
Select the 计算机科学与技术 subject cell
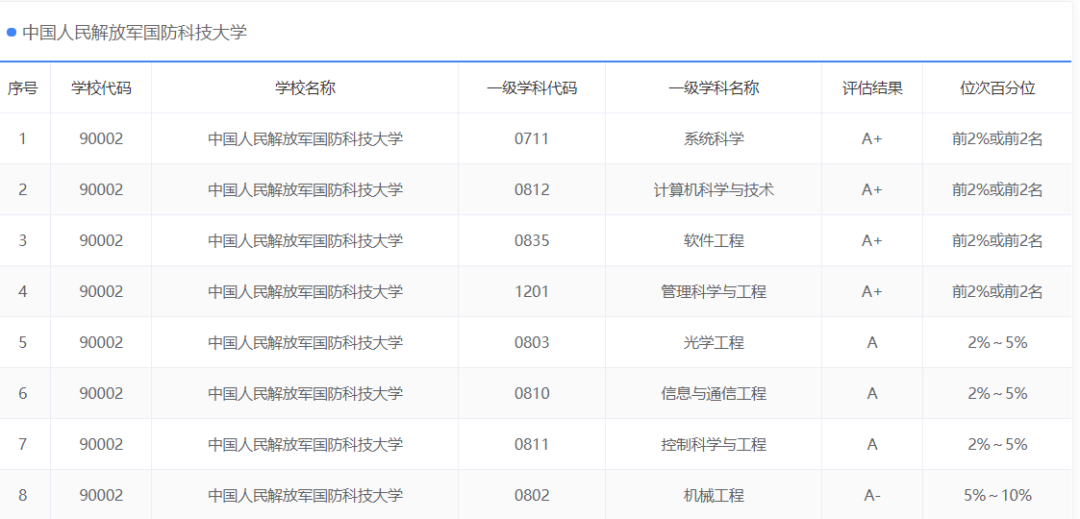click(x=714, y=190)
